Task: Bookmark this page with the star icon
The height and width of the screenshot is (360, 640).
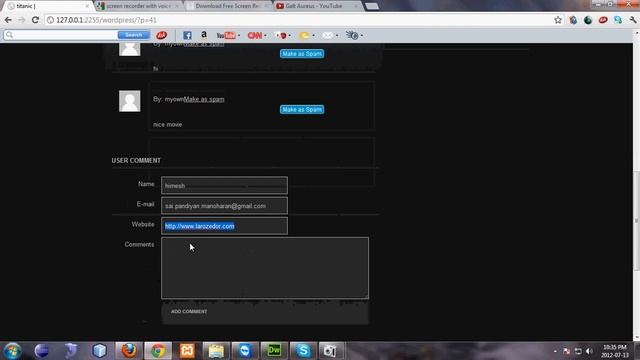Action: [558, 20]
